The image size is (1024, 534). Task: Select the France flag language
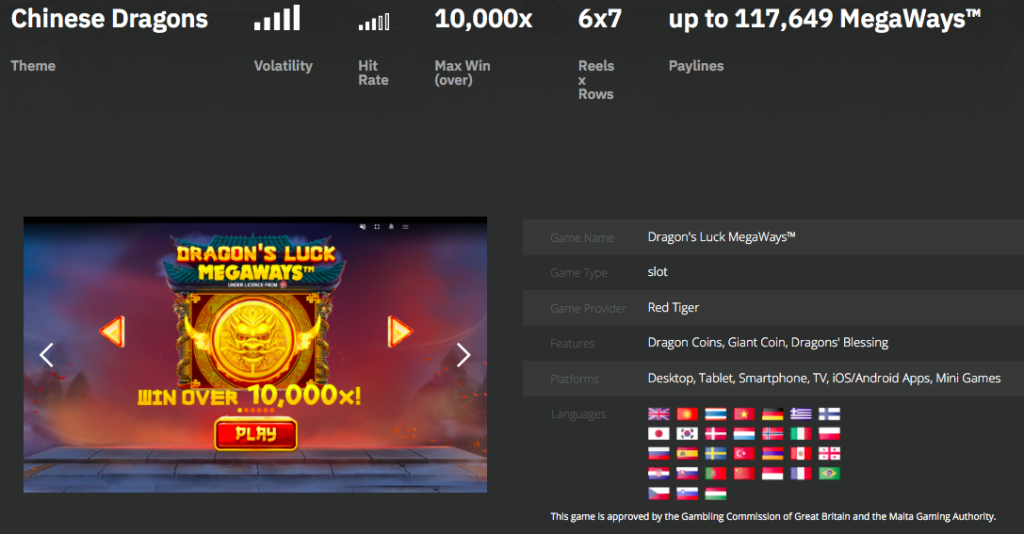[801, 473]
